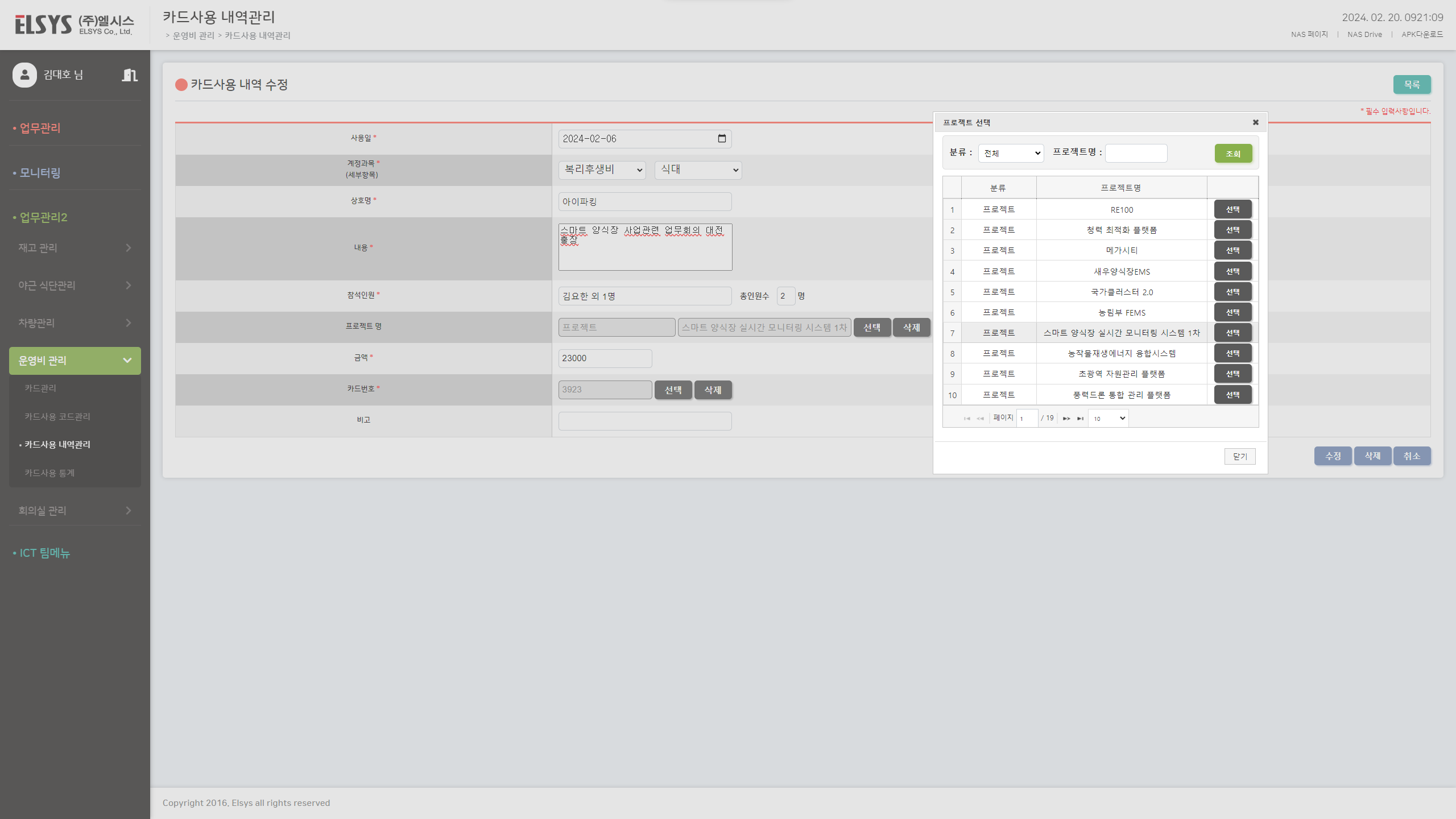Focus the 내용 text area

(x=645, y=247)
